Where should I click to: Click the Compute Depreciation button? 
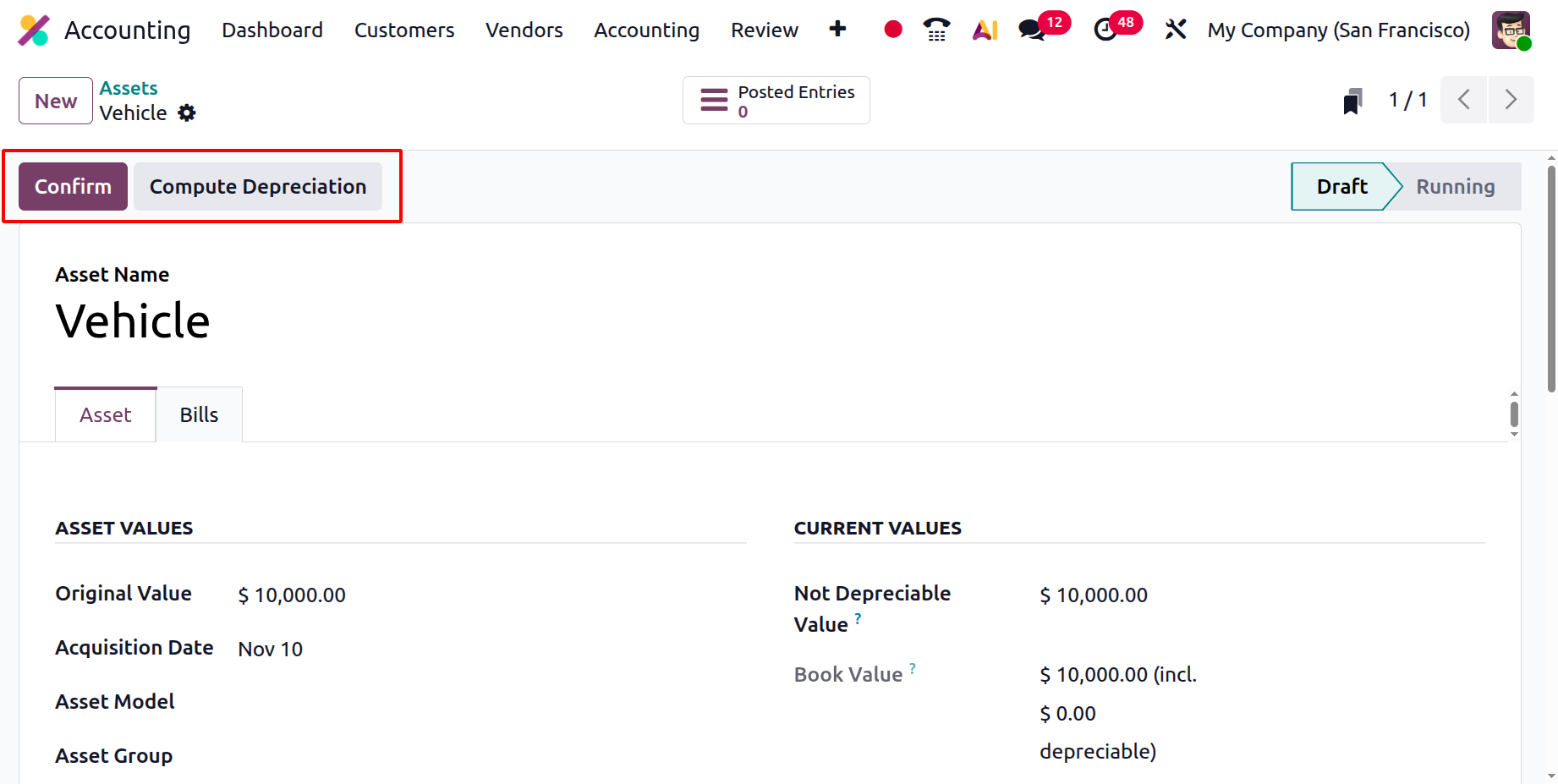(x=258, y=187)
